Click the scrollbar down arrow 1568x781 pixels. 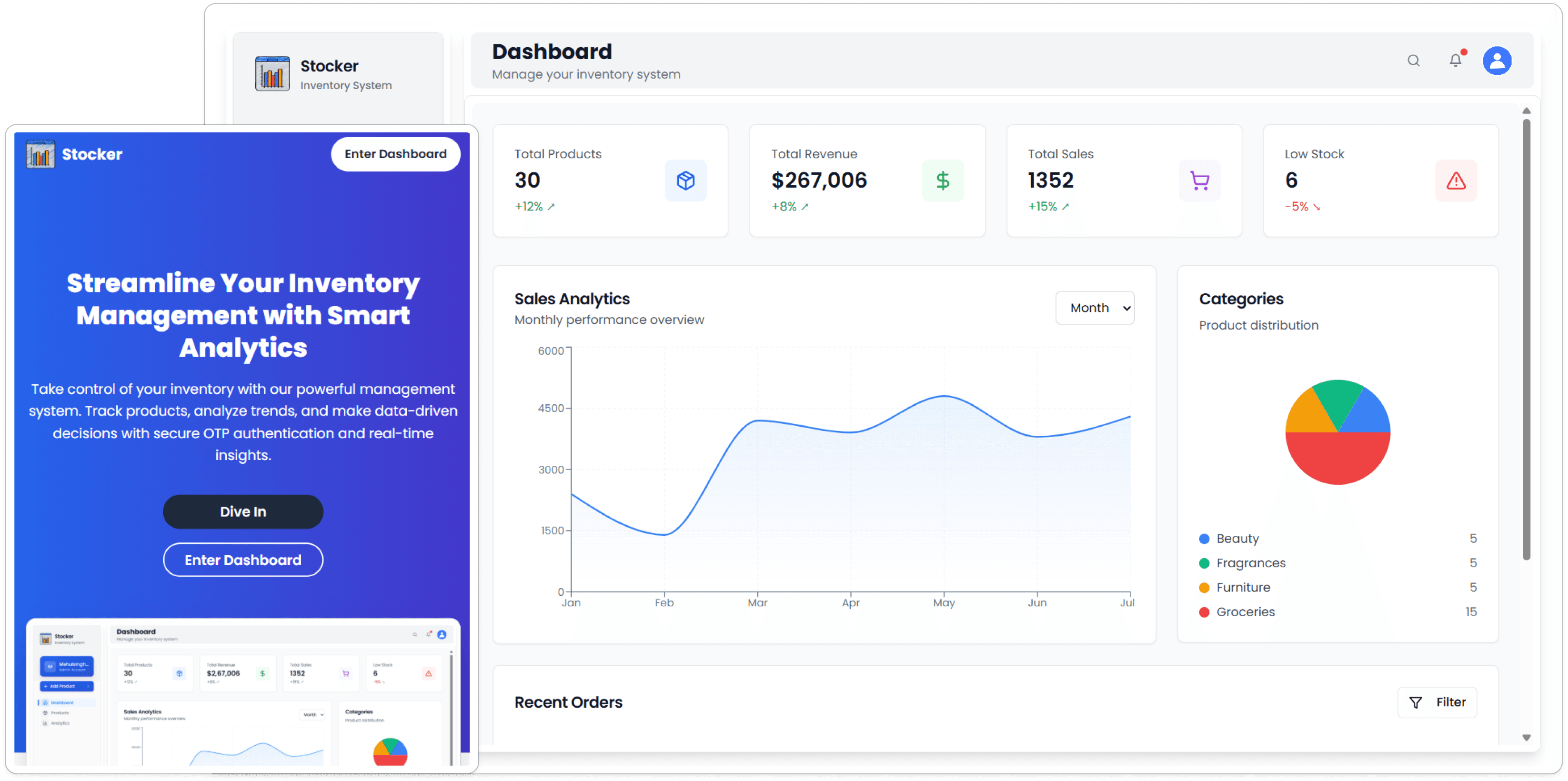point(1526,737)
